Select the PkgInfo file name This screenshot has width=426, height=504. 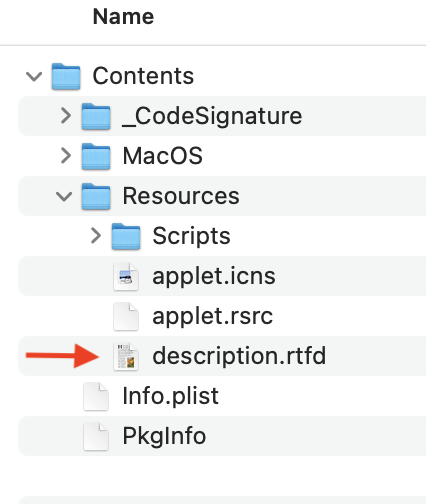pyautogui.click(x=164, y=436)
